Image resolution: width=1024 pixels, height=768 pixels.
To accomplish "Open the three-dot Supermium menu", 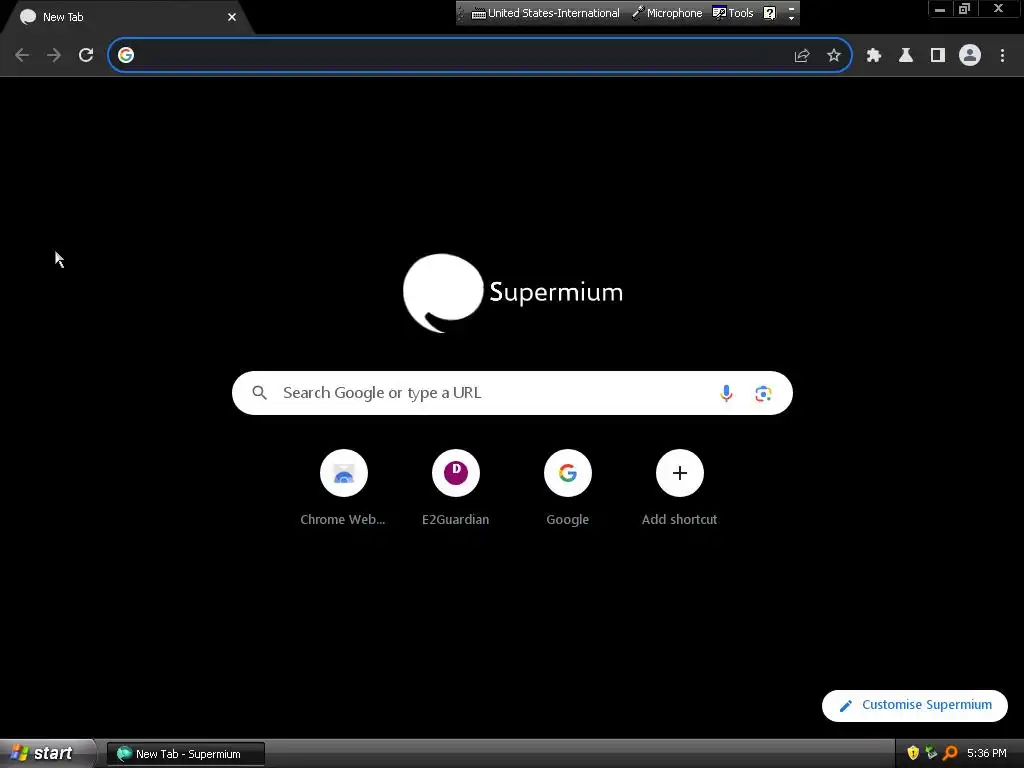I will (1002, 56).
